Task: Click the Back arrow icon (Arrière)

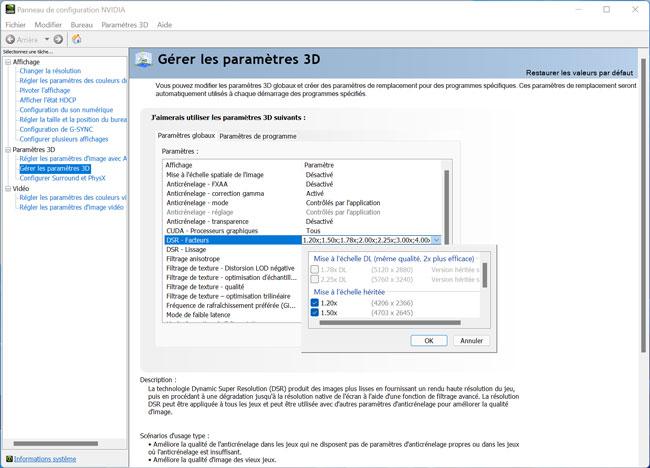Action: (x=12, y=39)
